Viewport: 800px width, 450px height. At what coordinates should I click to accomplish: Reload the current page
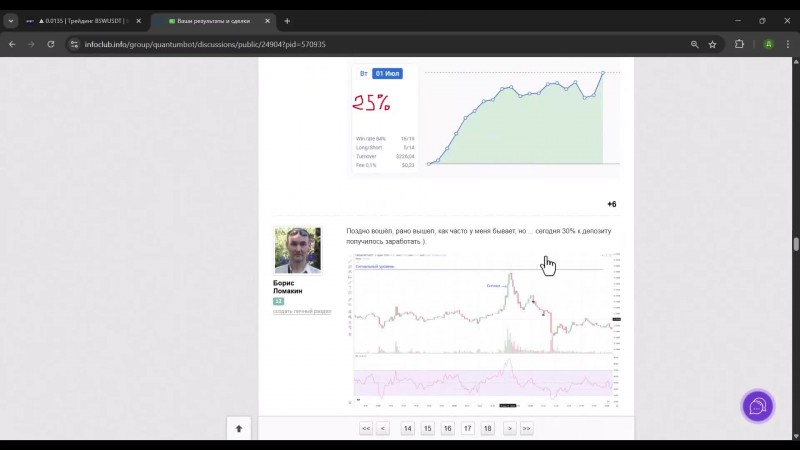51,44
